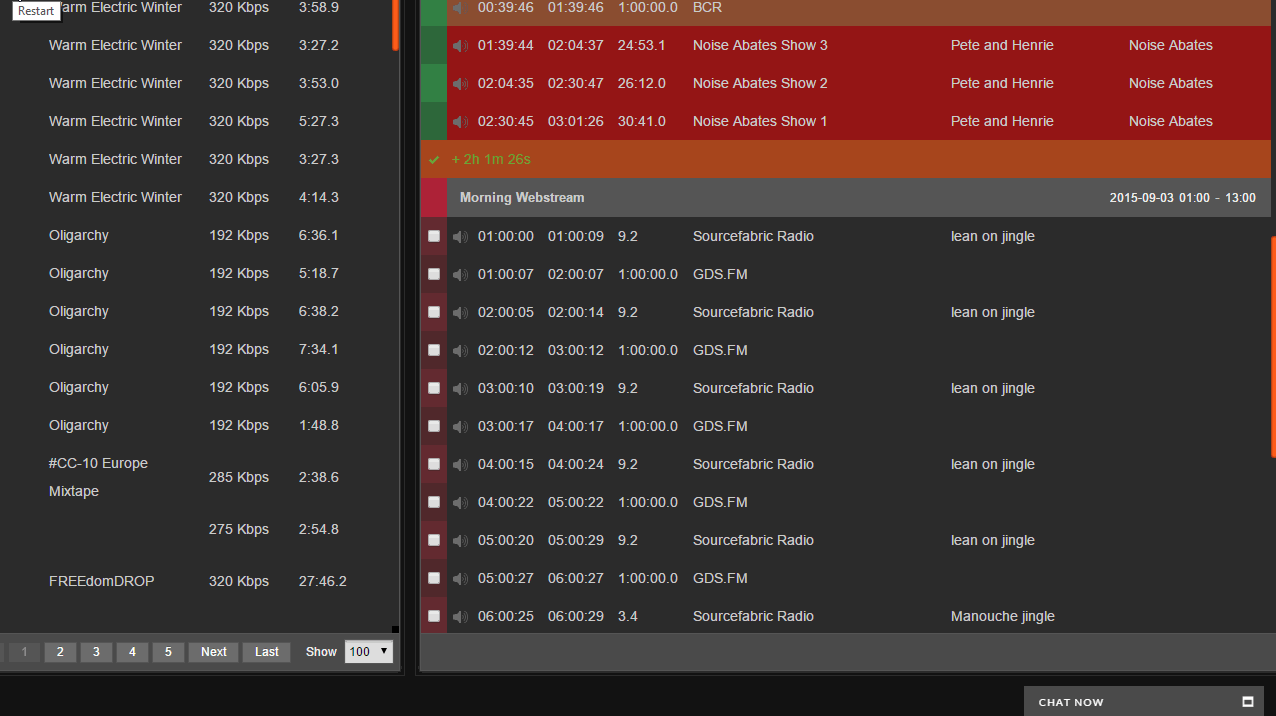Click speaker icon for GDS.FM at 05:00:27
The image size is (1276, 716).
460,579
